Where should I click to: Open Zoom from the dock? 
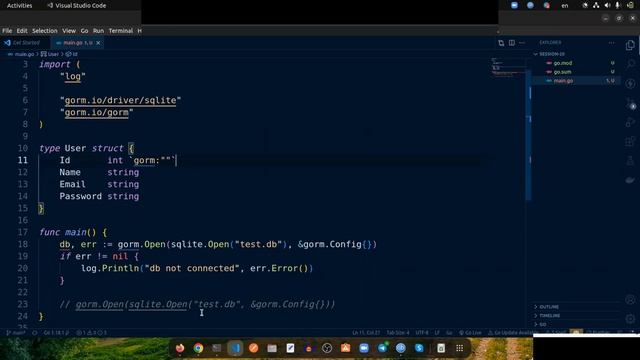(364, 348)
